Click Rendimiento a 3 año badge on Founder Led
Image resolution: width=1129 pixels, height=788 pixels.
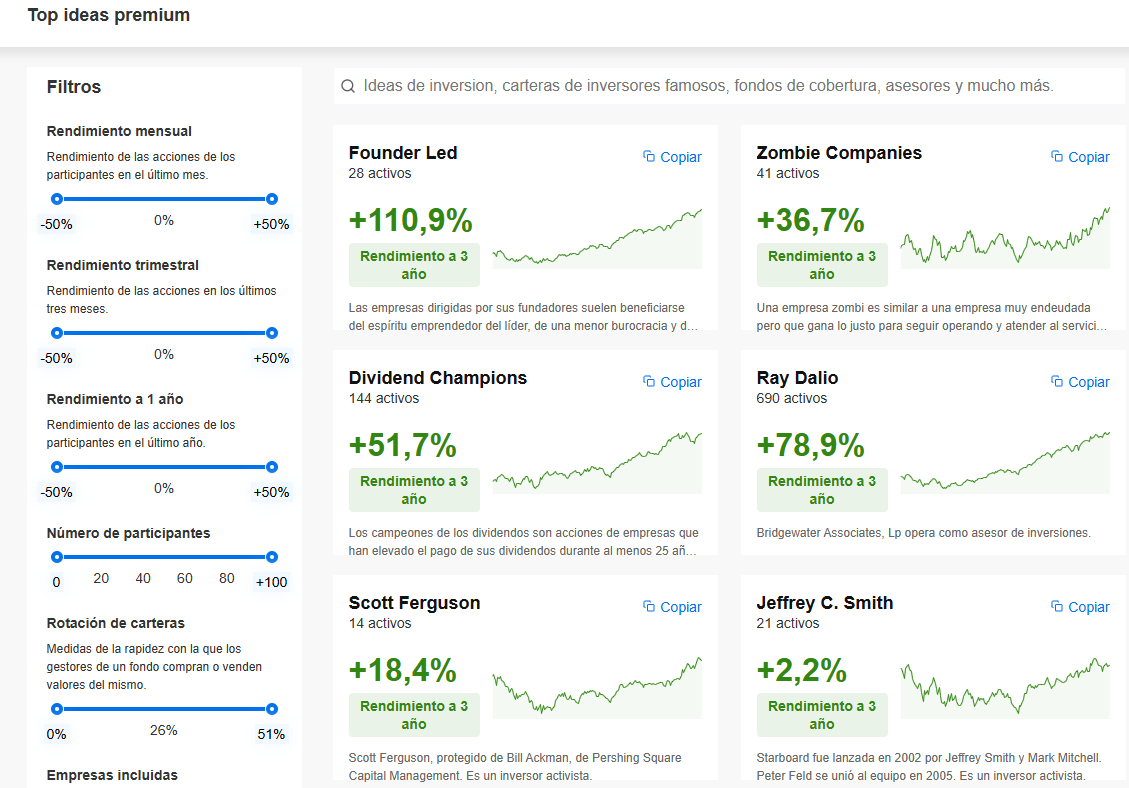414,265
